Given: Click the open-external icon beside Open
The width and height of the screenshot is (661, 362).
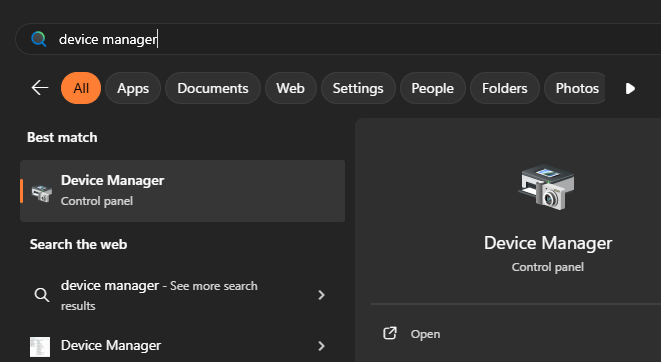Looking at the screenshot, I should click(390, 333).
